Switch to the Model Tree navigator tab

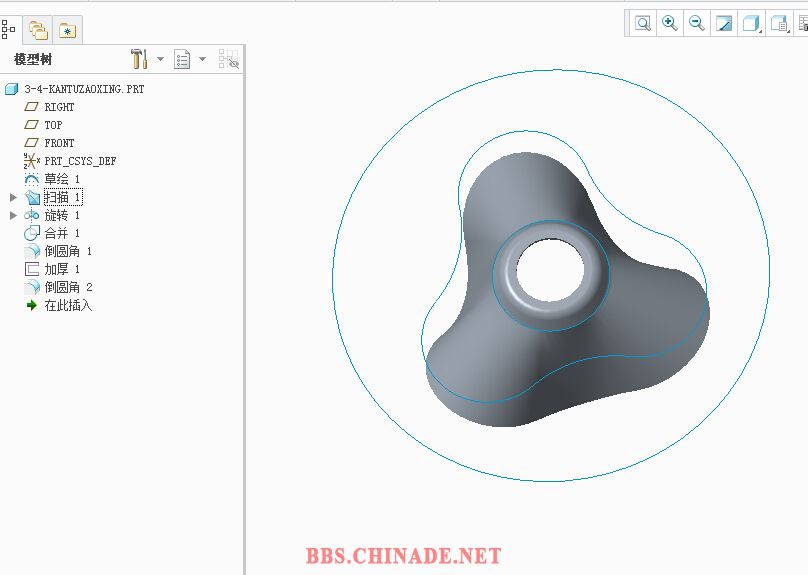click(x=8, y=29)
